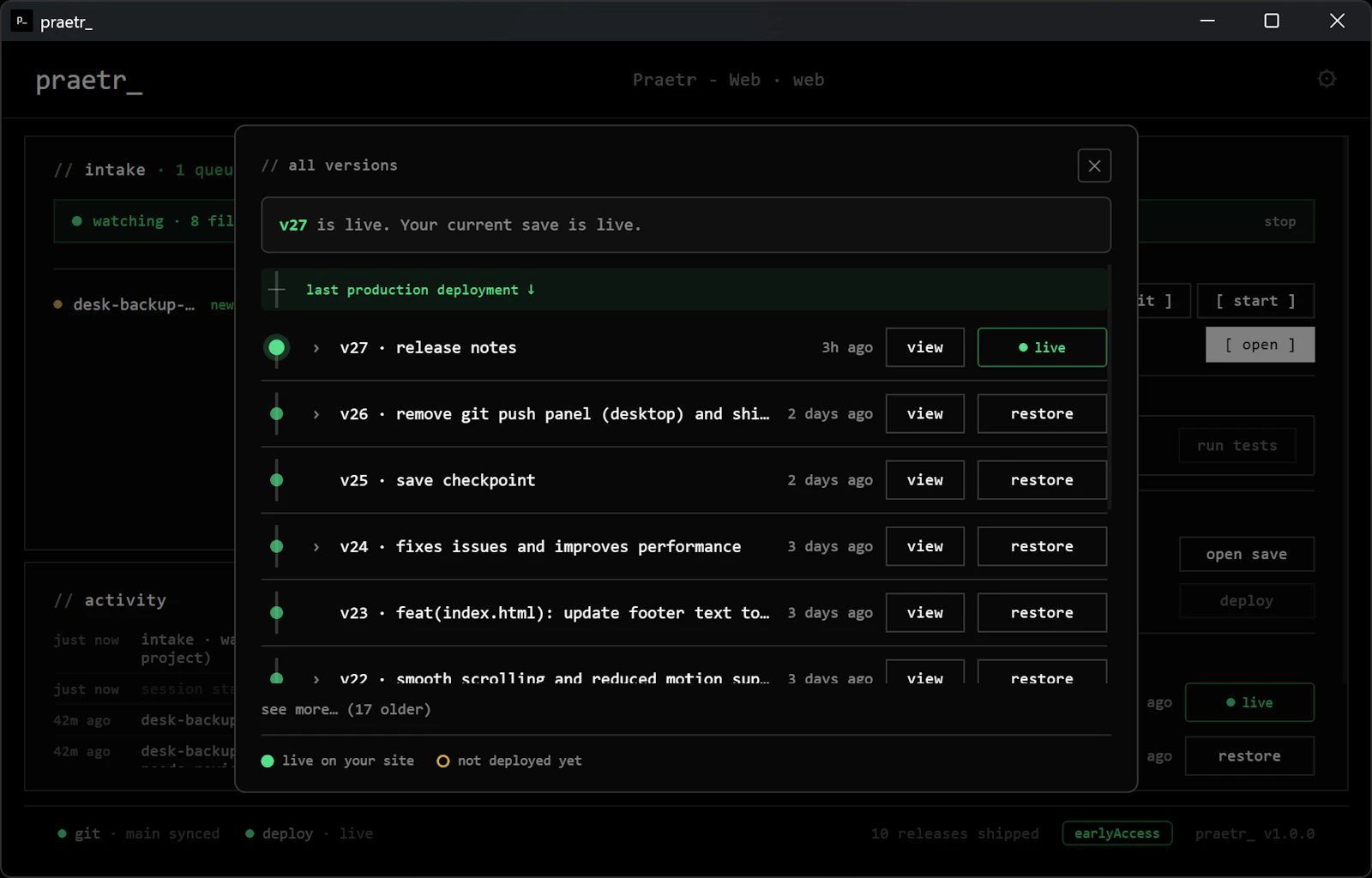This screenshot has height=878, width=1372.
Task: Click the not deployed yet legend circle
Action: (442, 761)
